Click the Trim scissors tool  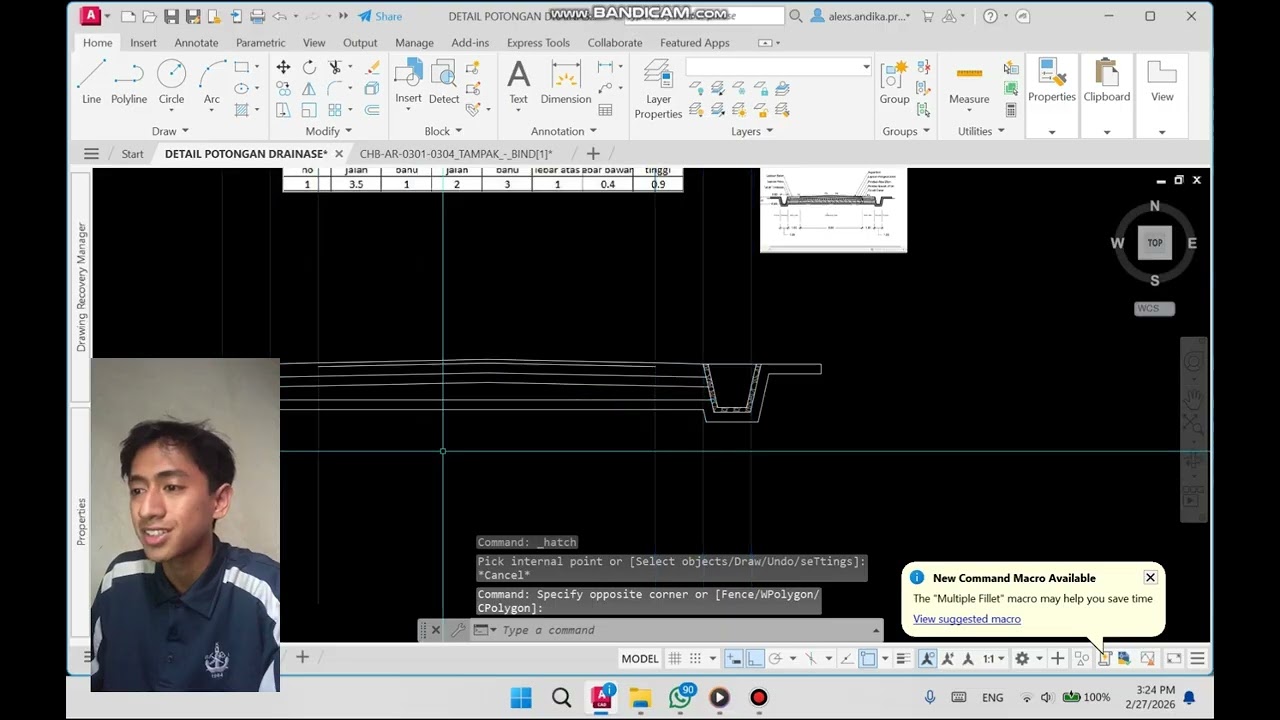335,67
